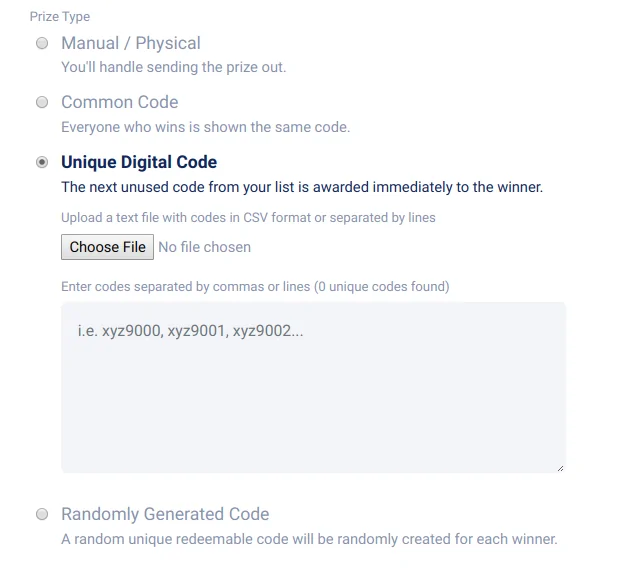Click the "Enter codes separated by commas" label
Image resolution: width=640 pixels, height=580 pixels.
pyautogui.click(x=185, y=287)
